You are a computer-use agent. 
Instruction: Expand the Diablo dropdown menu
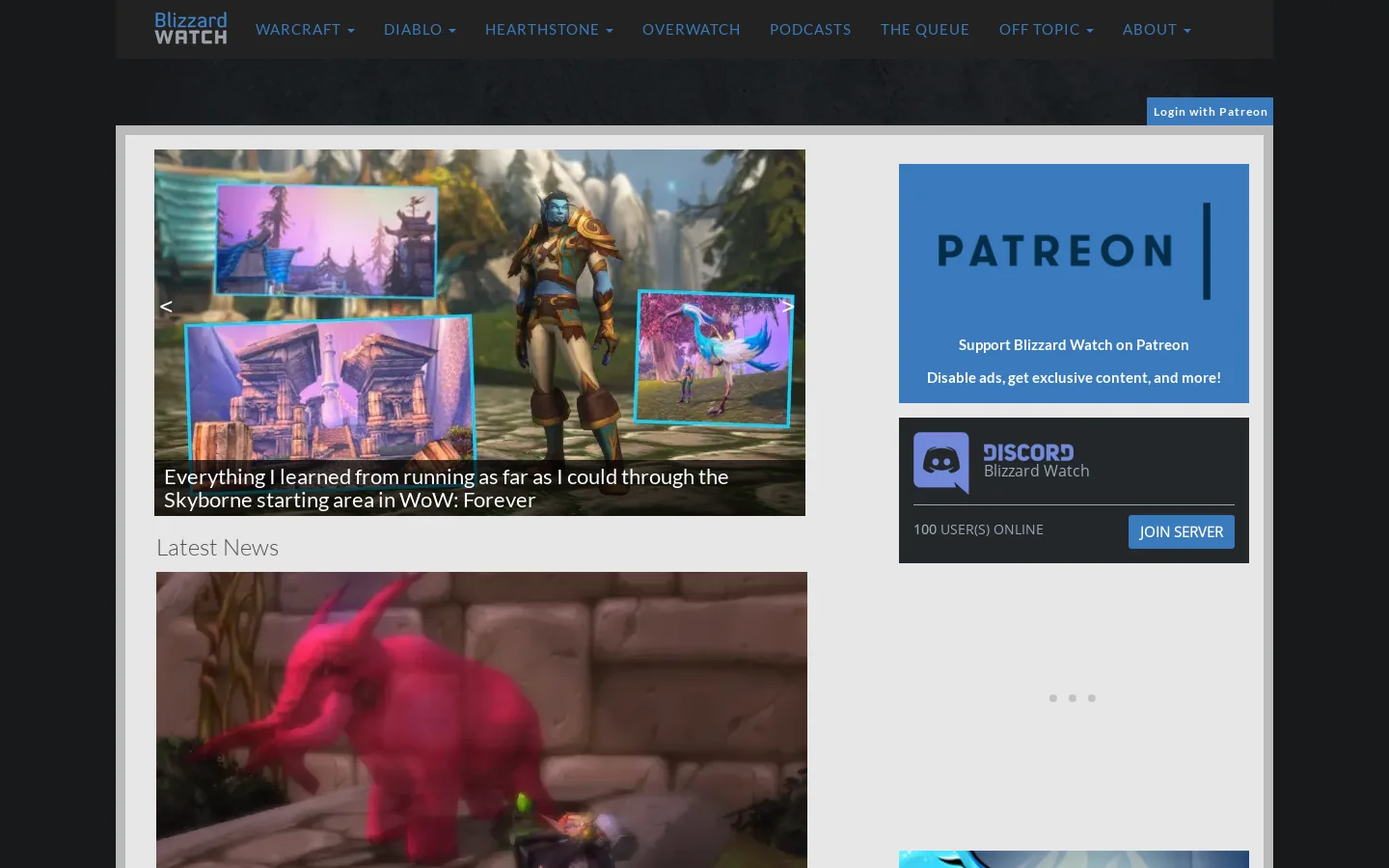[420, 30]
